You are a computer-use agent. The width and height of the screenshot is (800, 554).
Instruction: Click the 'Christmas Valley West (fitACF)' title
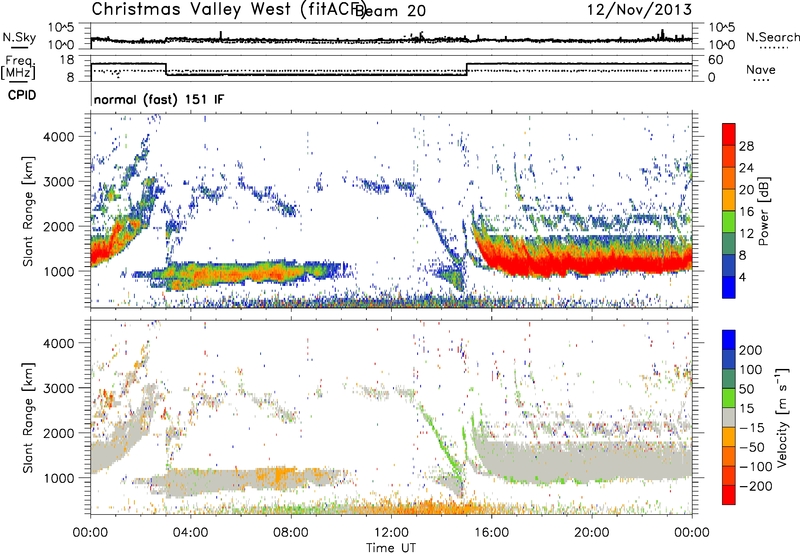tap(228, 9)
